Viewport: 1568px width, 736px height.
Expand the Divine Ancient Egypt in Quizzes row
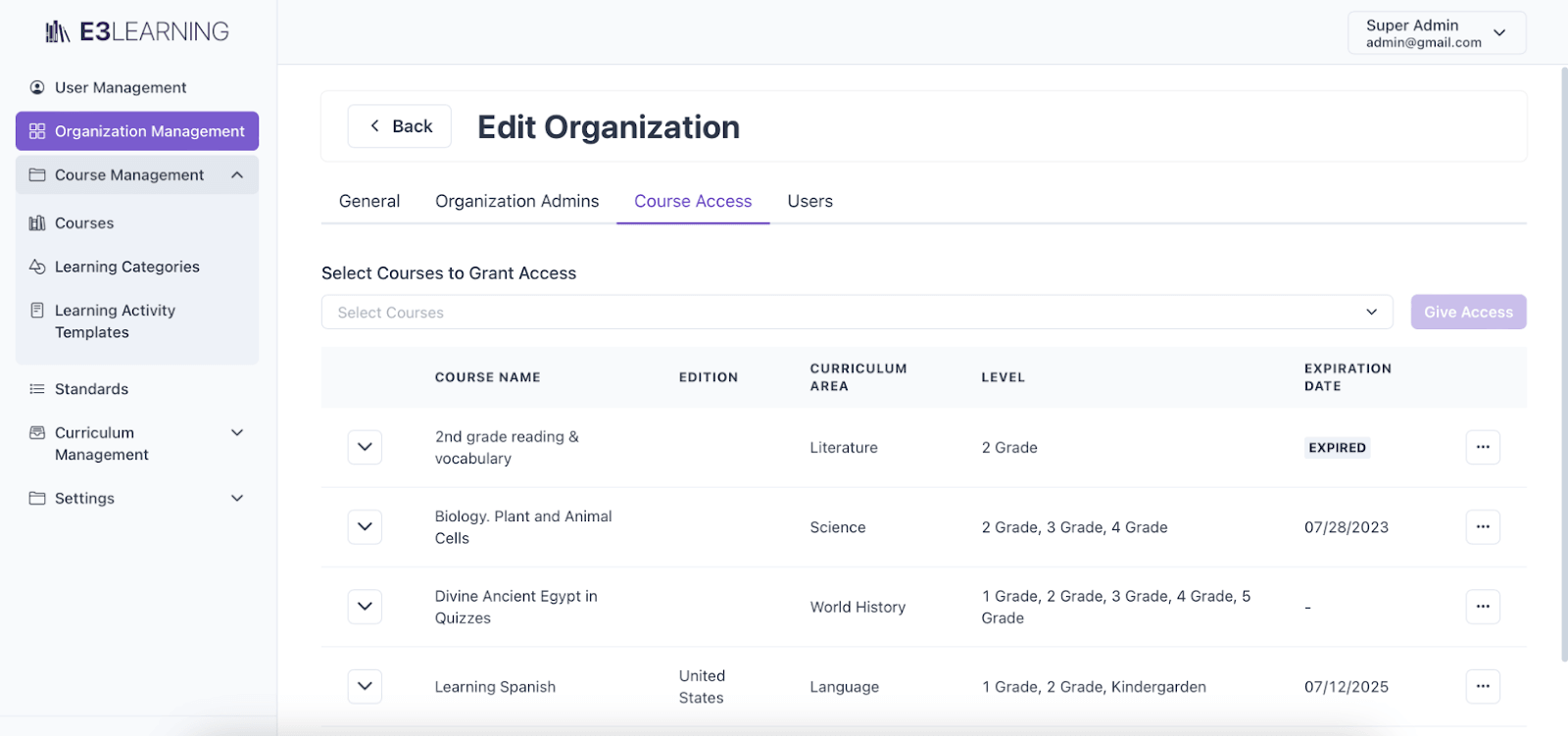[x=365, y=607]
